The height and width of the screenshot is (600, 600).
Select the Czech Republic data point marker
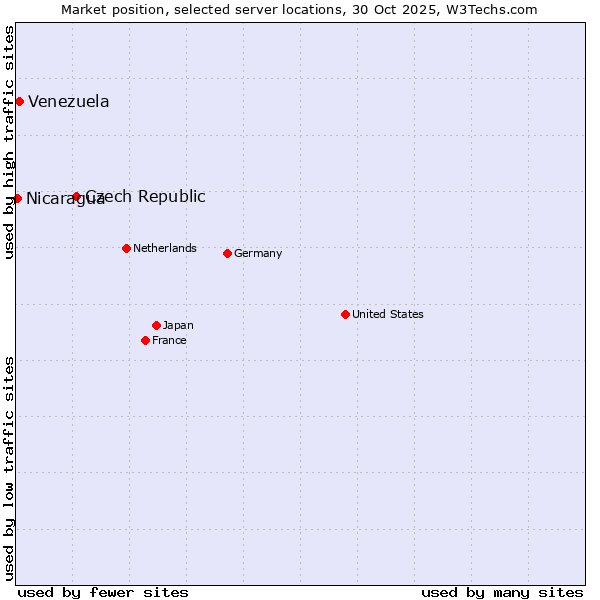pyautogui.click(x=76, y=196)
